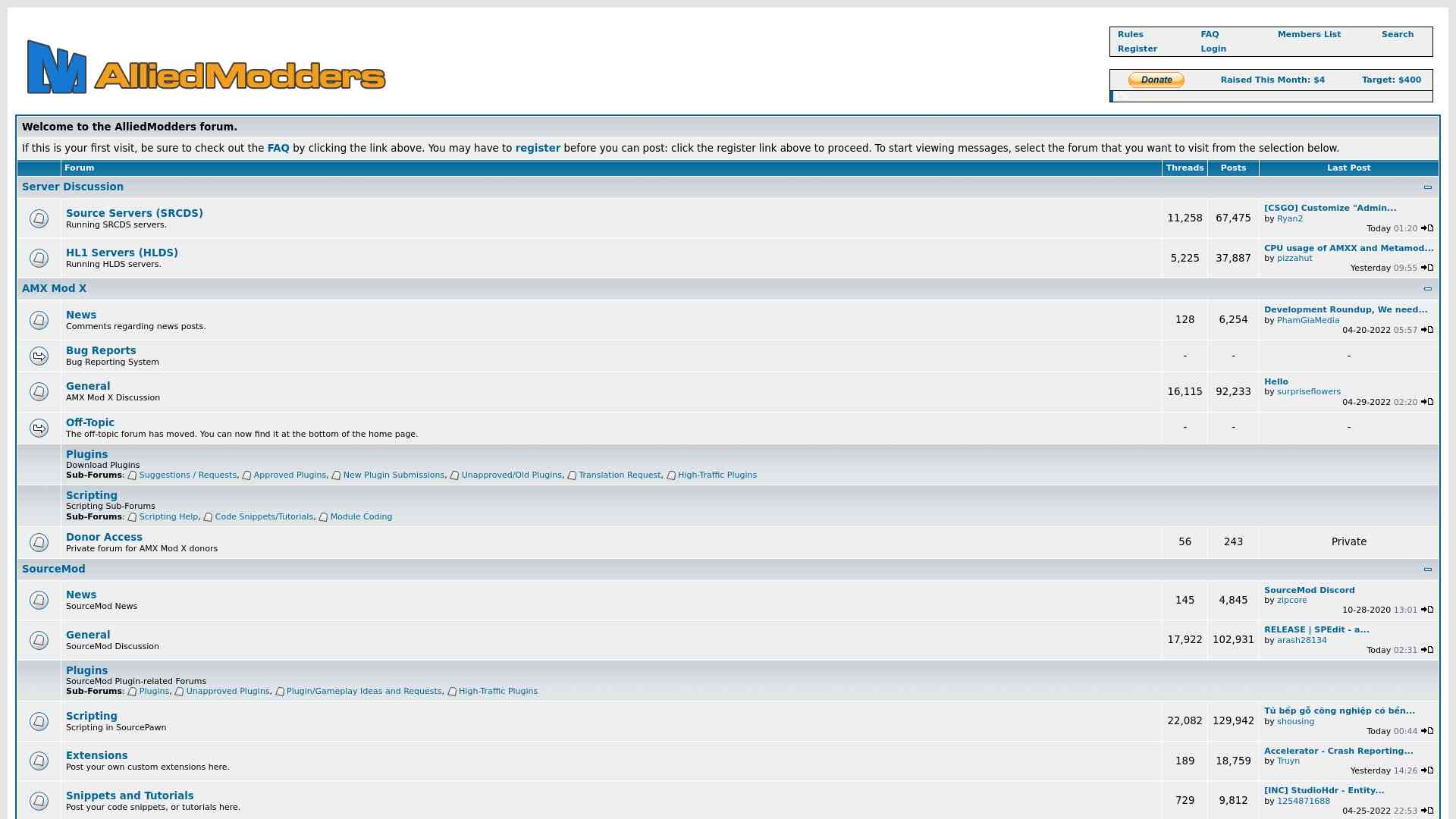Image resolution: width=1456 pixels, height=819 pixels.
Task: Go to last post icon for SourceMod Discord
Action: [x=1427, y=610]
